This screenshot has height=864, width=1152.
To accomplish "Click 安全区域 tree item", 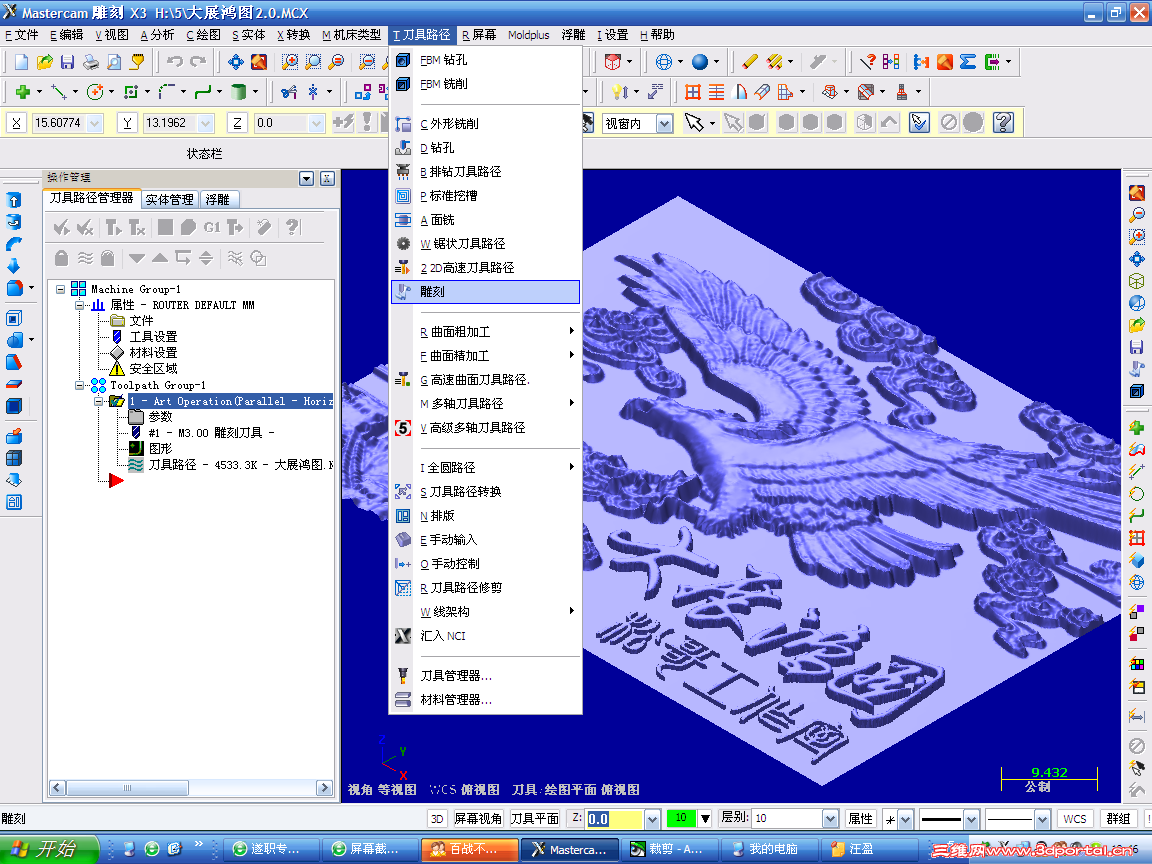I will (153, 369).
